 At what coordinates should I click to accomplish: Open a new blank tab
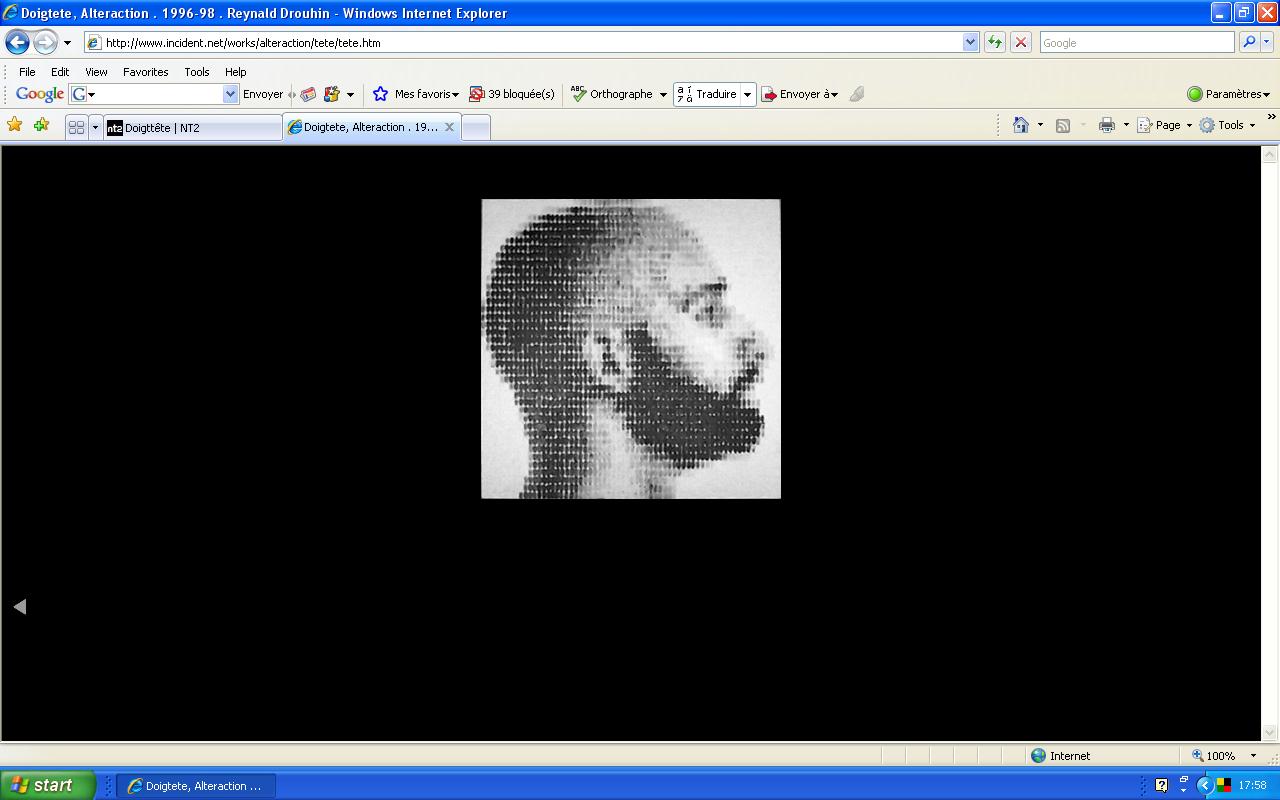pos(476,127)
